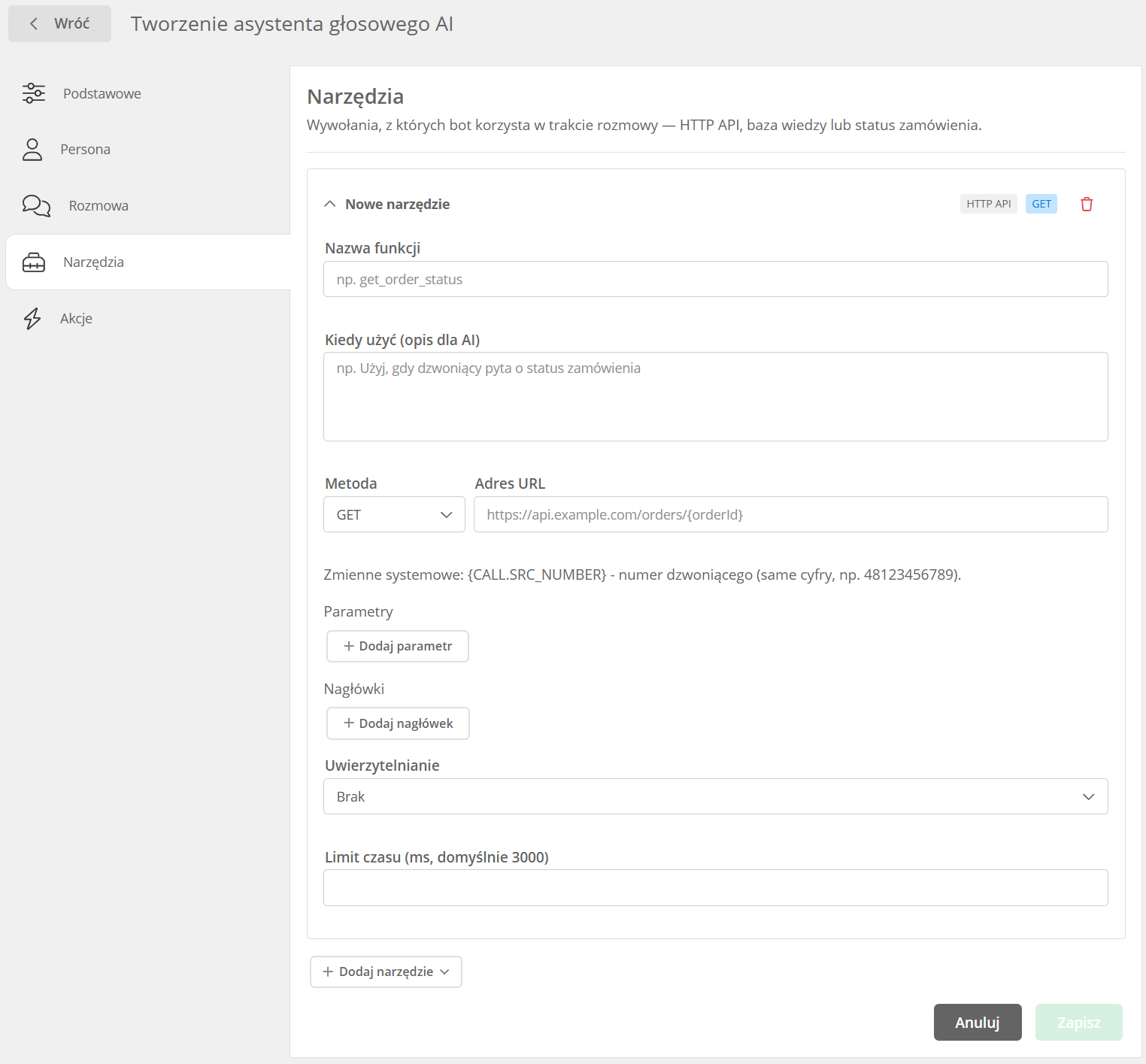The height and width of the screenshot is (1064, 1146).
Task: Click the Persona user icon
Action: 32,149
